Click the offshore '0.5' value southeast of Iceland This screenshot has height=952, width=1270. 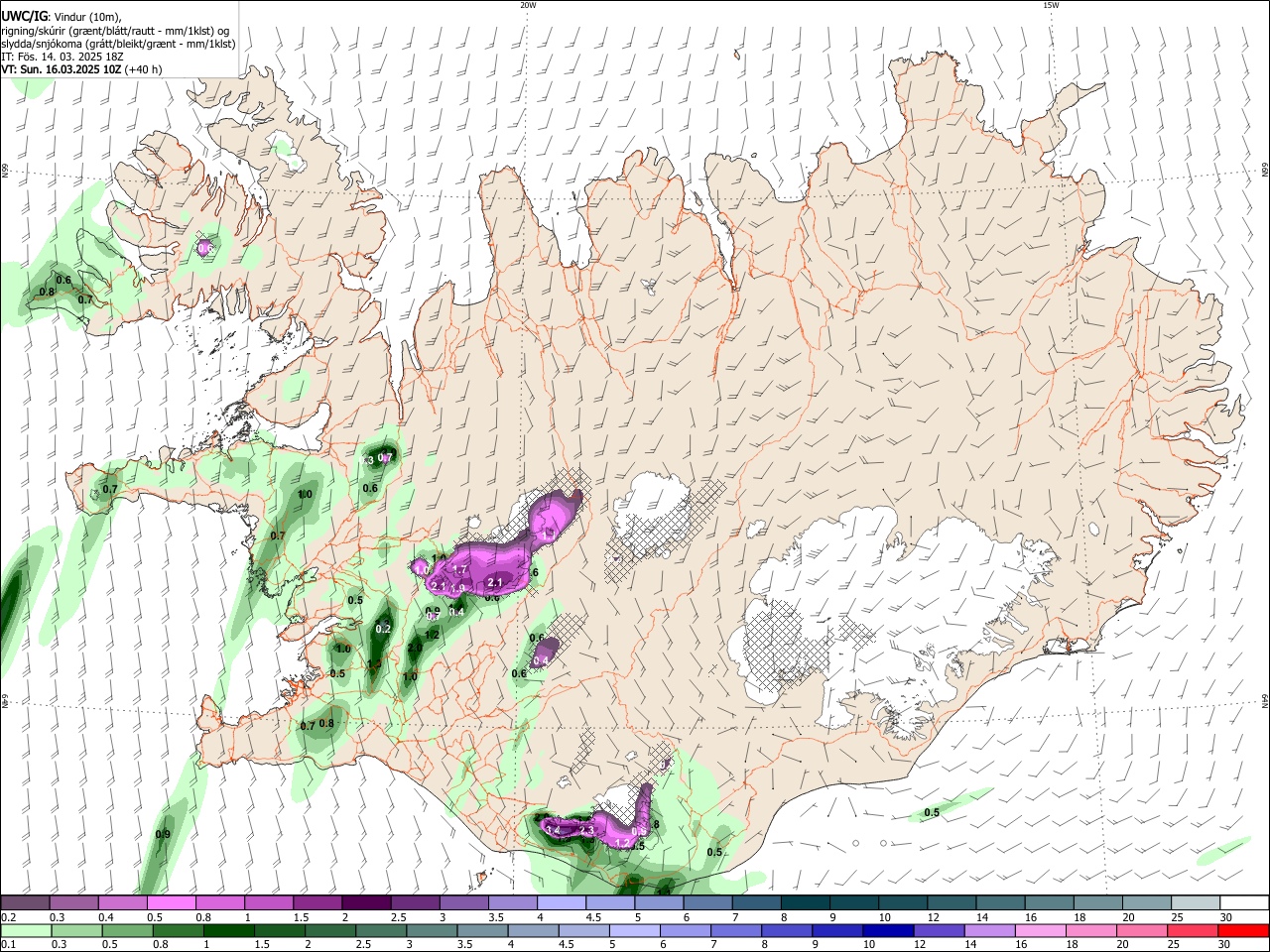[932, 813]
